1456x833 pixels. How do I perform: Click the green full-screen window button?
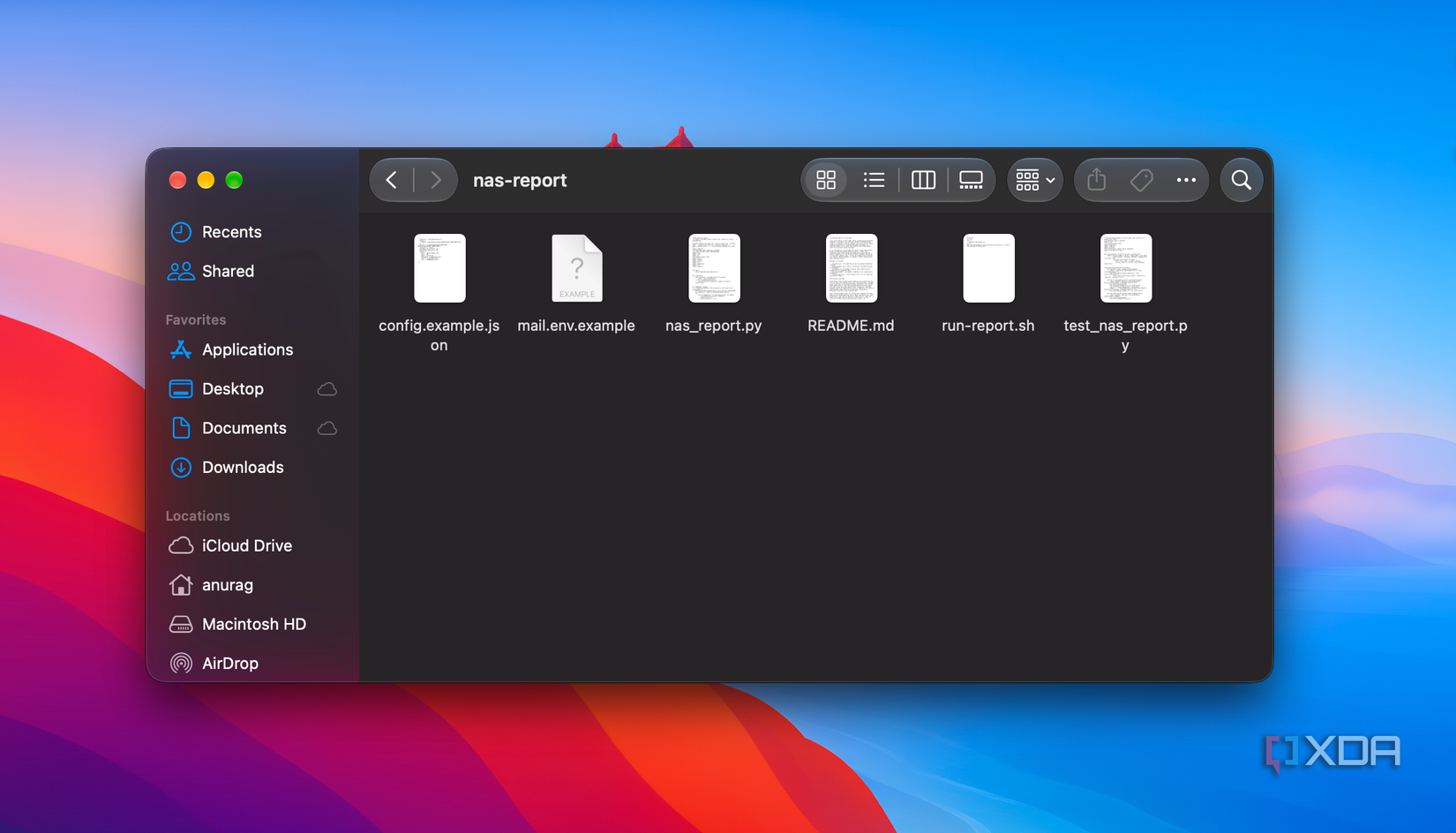click(x=234, y=180)
